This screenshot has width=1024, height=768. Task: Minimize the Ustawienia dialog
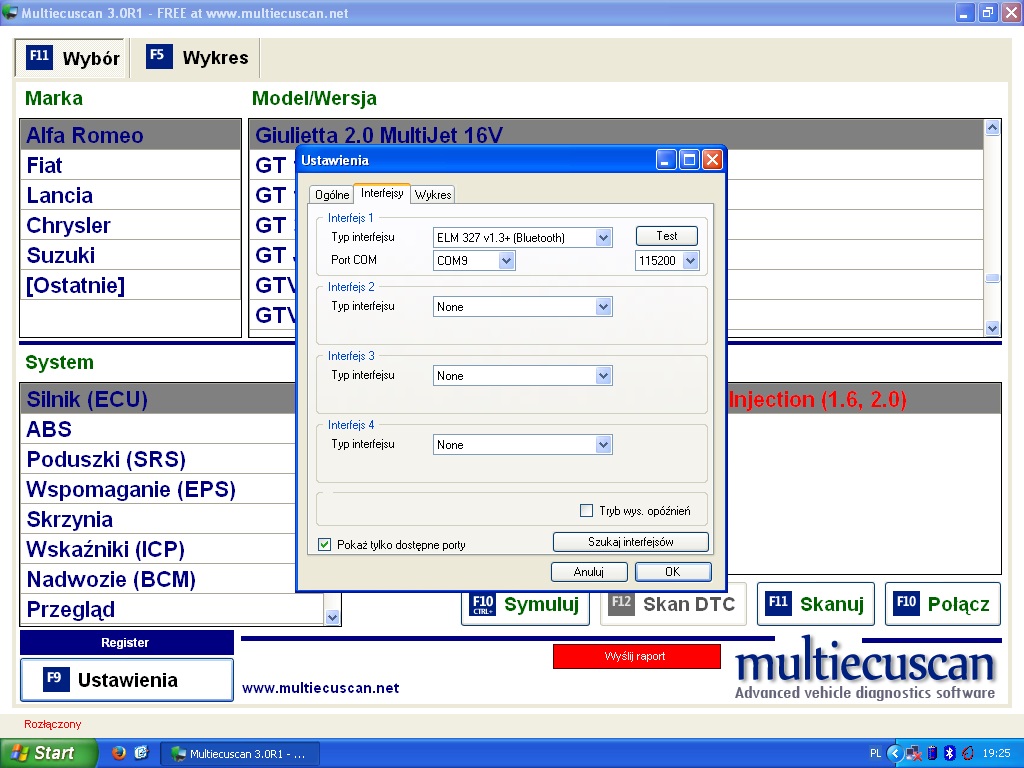665,160
